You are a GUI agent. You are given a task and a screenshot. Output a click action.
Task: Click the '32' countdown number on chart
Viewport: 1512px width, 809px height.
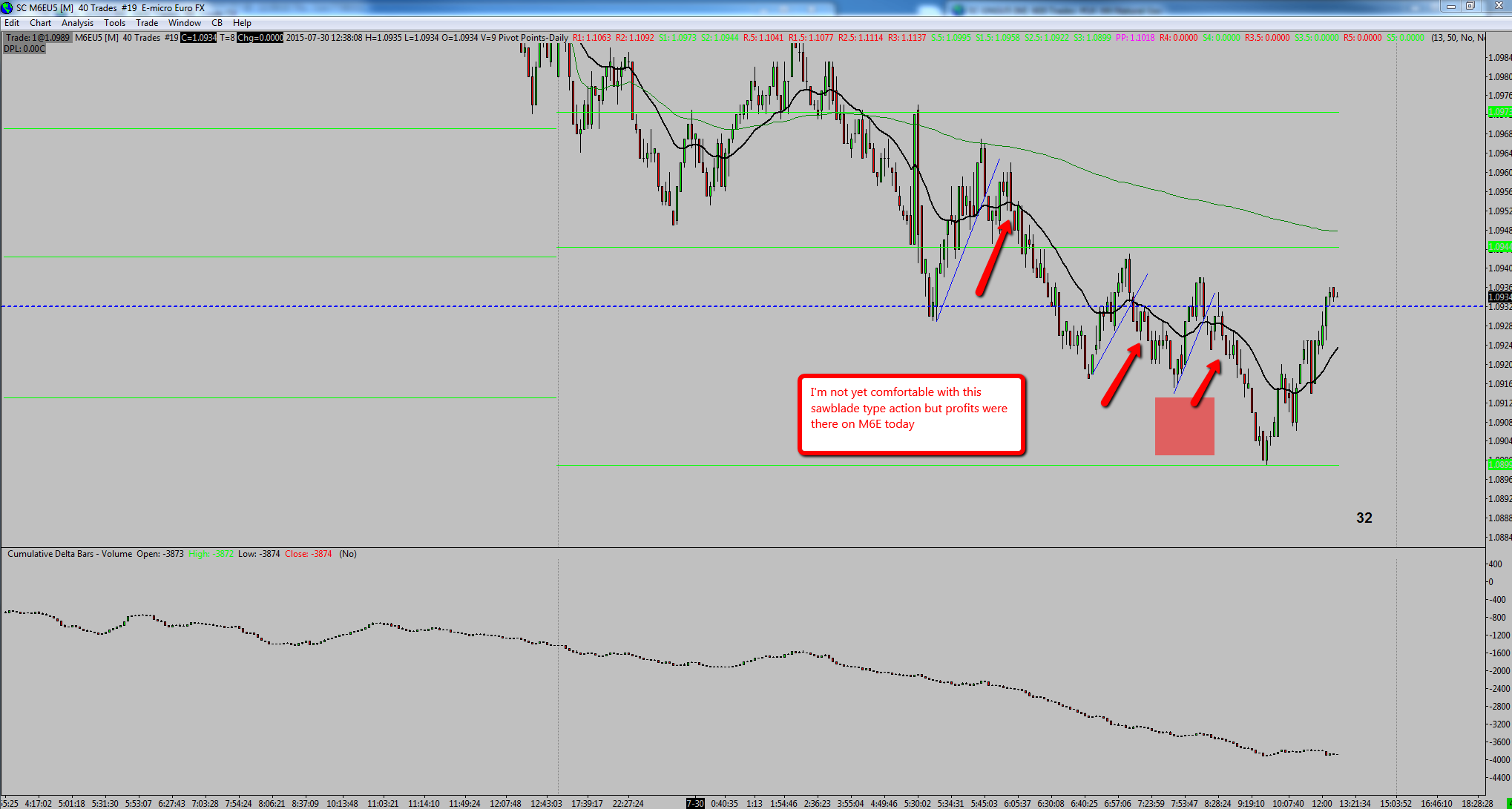click(1364, 518)
